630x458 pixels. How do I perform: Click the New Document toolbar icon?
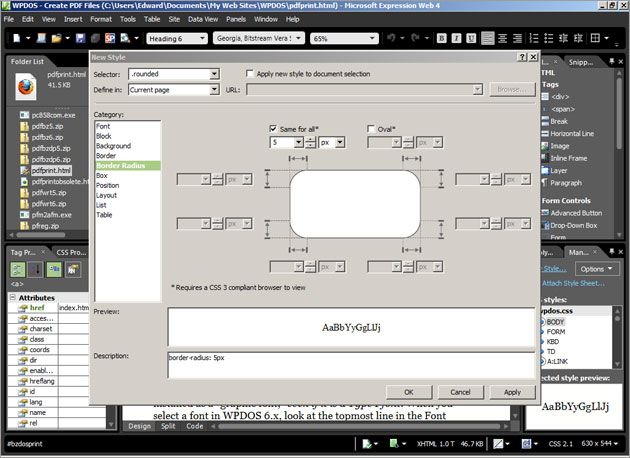coord(16,38)
